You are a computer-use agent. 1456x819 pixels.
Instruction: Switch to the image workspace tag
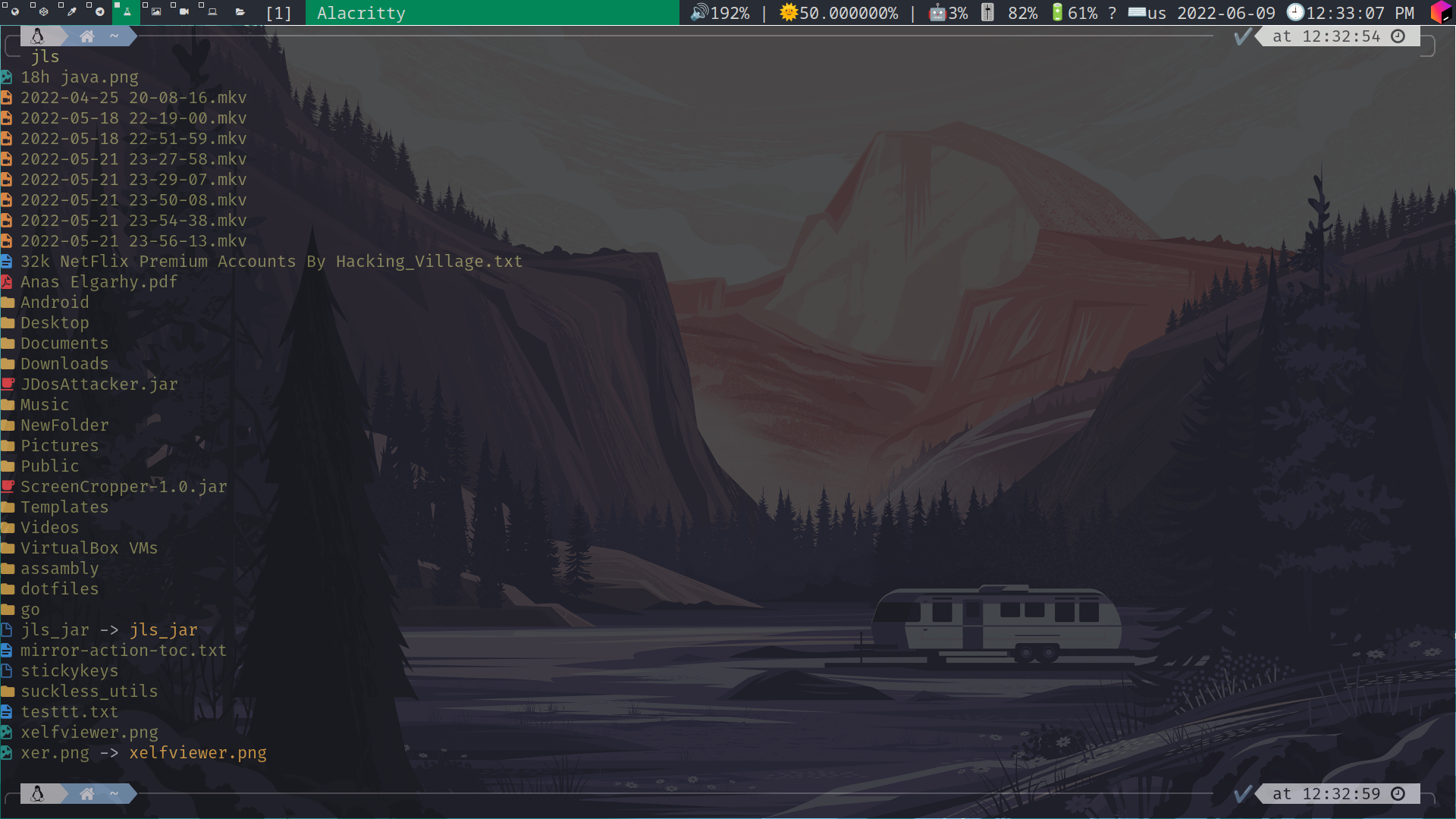[x=155, y=12]
